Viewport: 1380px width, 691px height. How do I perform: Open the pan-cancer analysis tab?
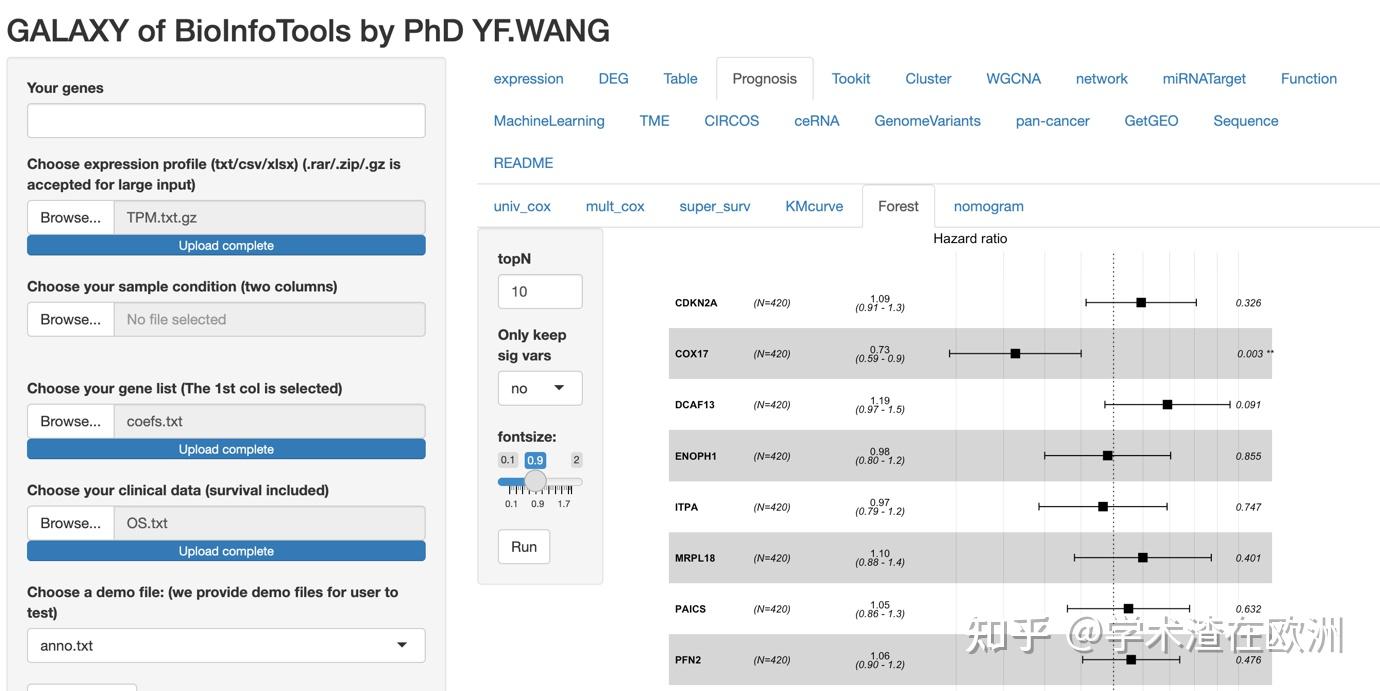[x=1052, y=120]
